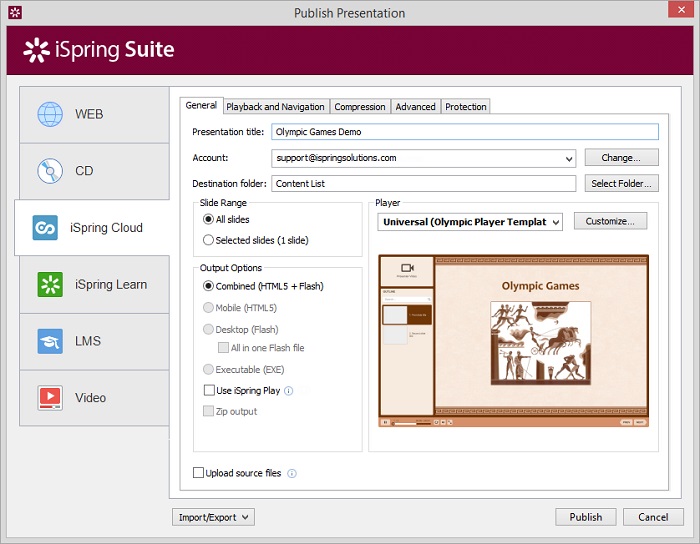Click the WEB globe icon

tap(50, 114)
